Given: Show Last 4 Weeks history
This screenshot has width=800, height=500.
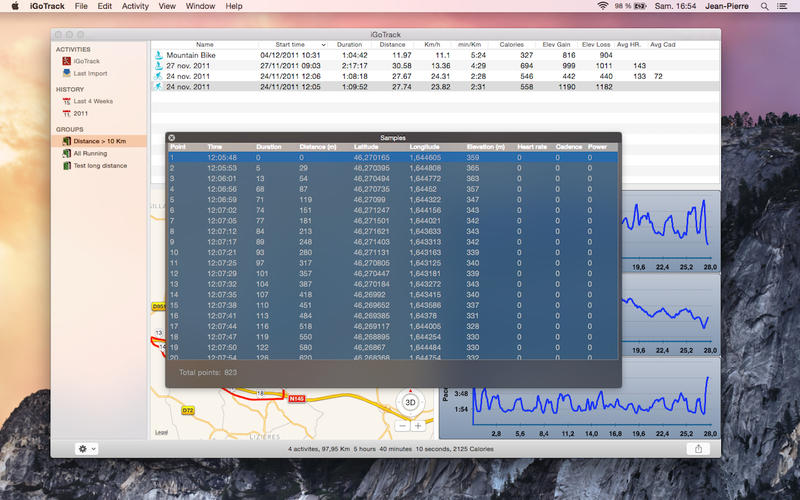Looking at the screenshot, I should pos(93,102).
